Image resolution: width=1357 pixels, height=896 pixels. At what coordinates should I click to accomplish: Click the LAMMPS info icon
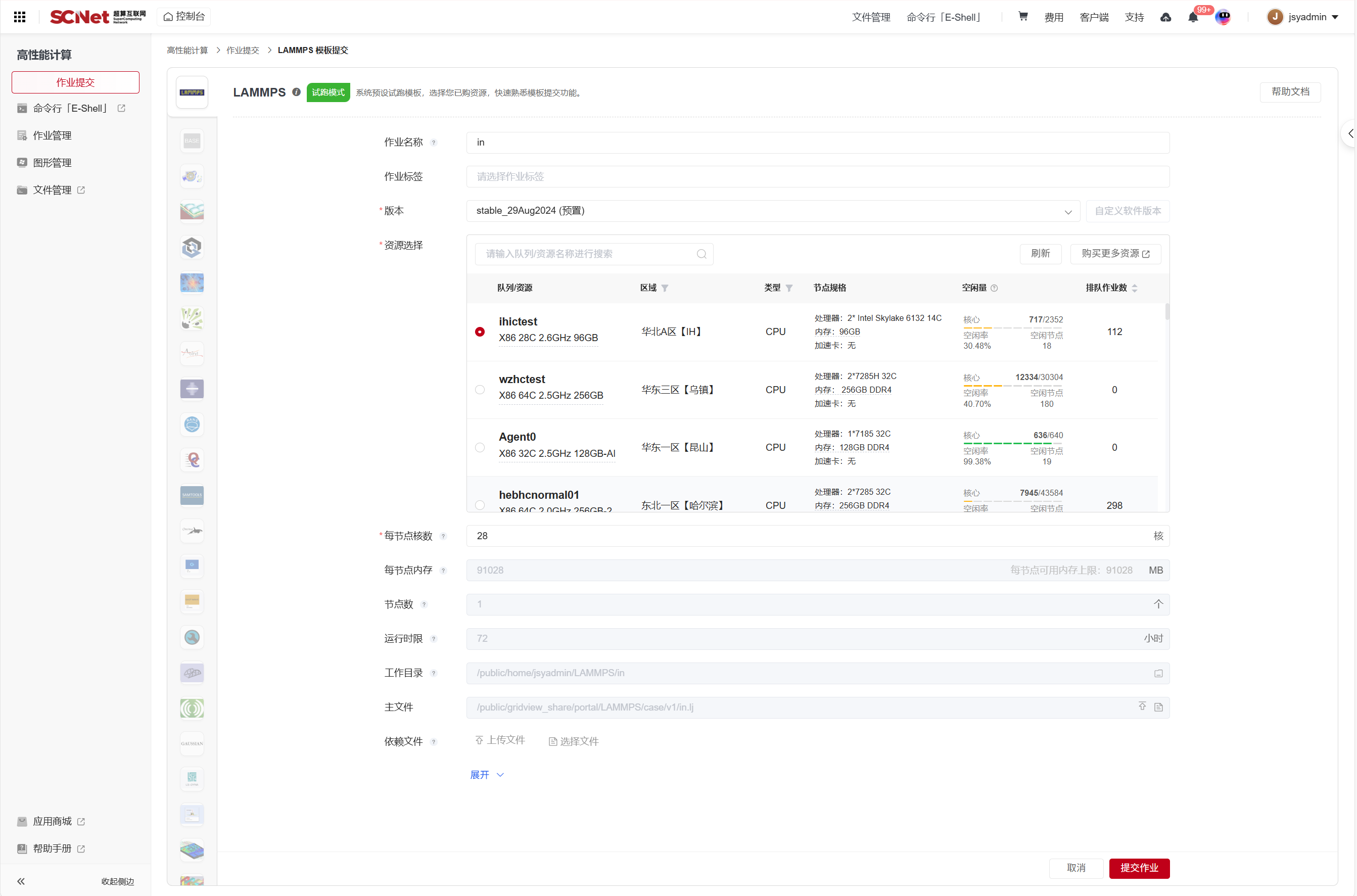click(296, 92)
